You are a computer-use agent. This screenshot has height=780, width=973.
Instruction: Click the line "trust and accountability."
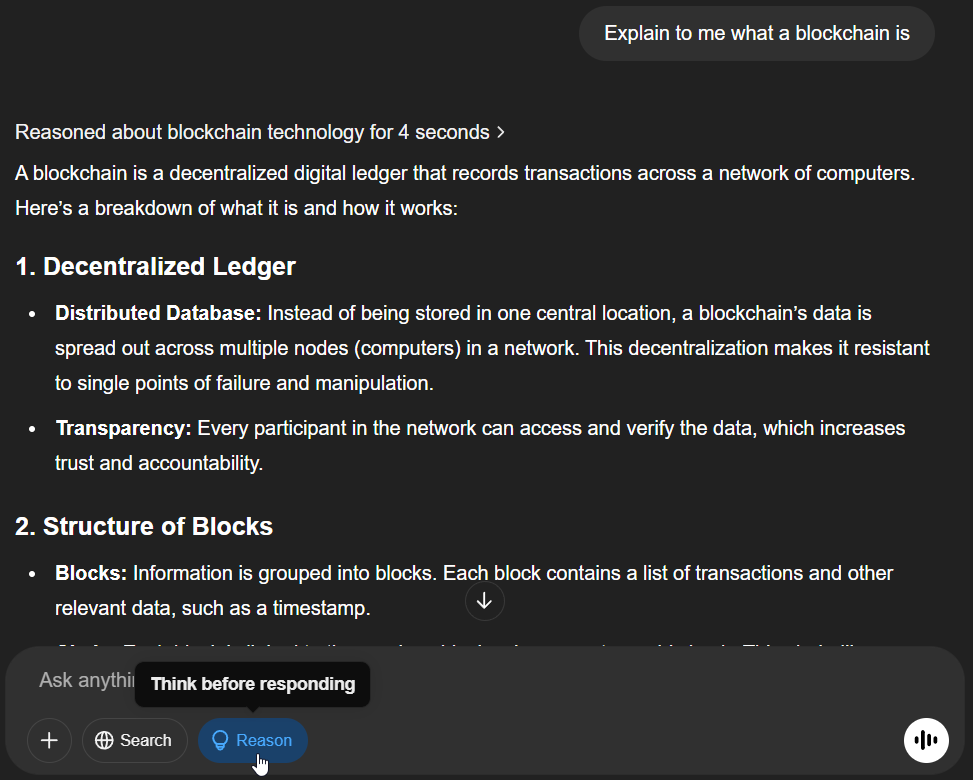(x=159, y=463)
